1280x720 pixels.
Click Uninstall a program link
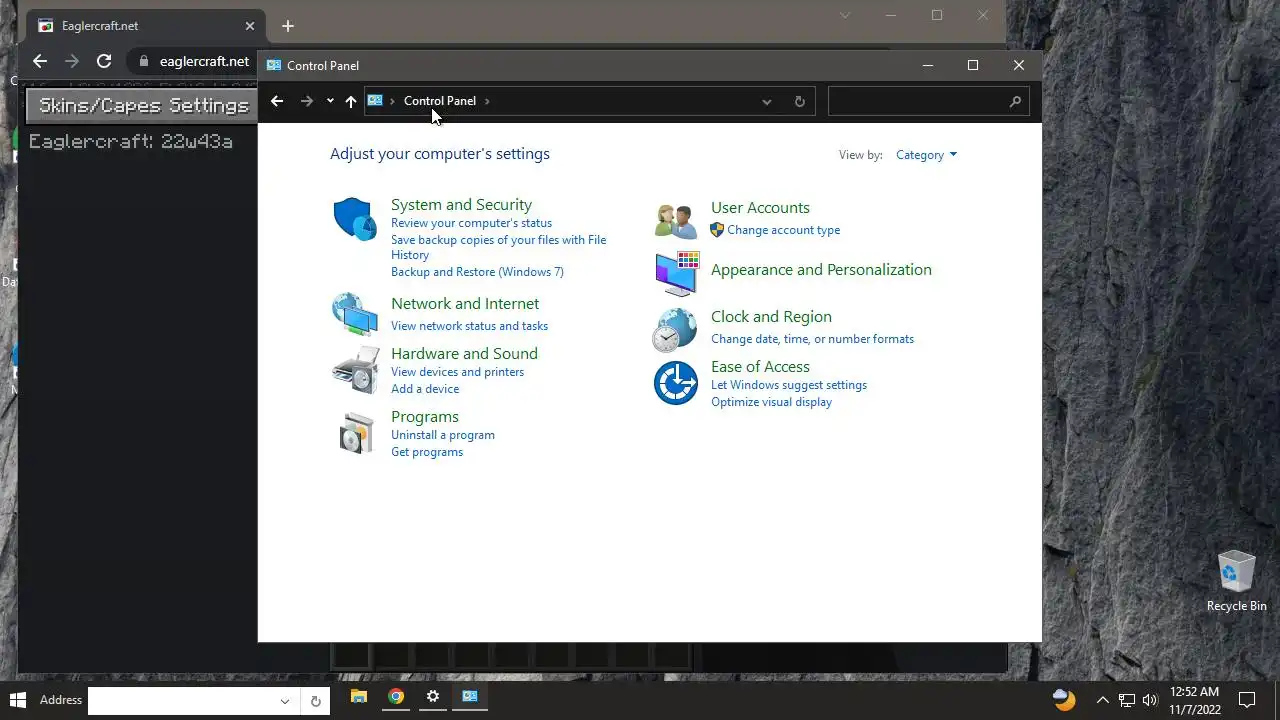tap(443, 435)
